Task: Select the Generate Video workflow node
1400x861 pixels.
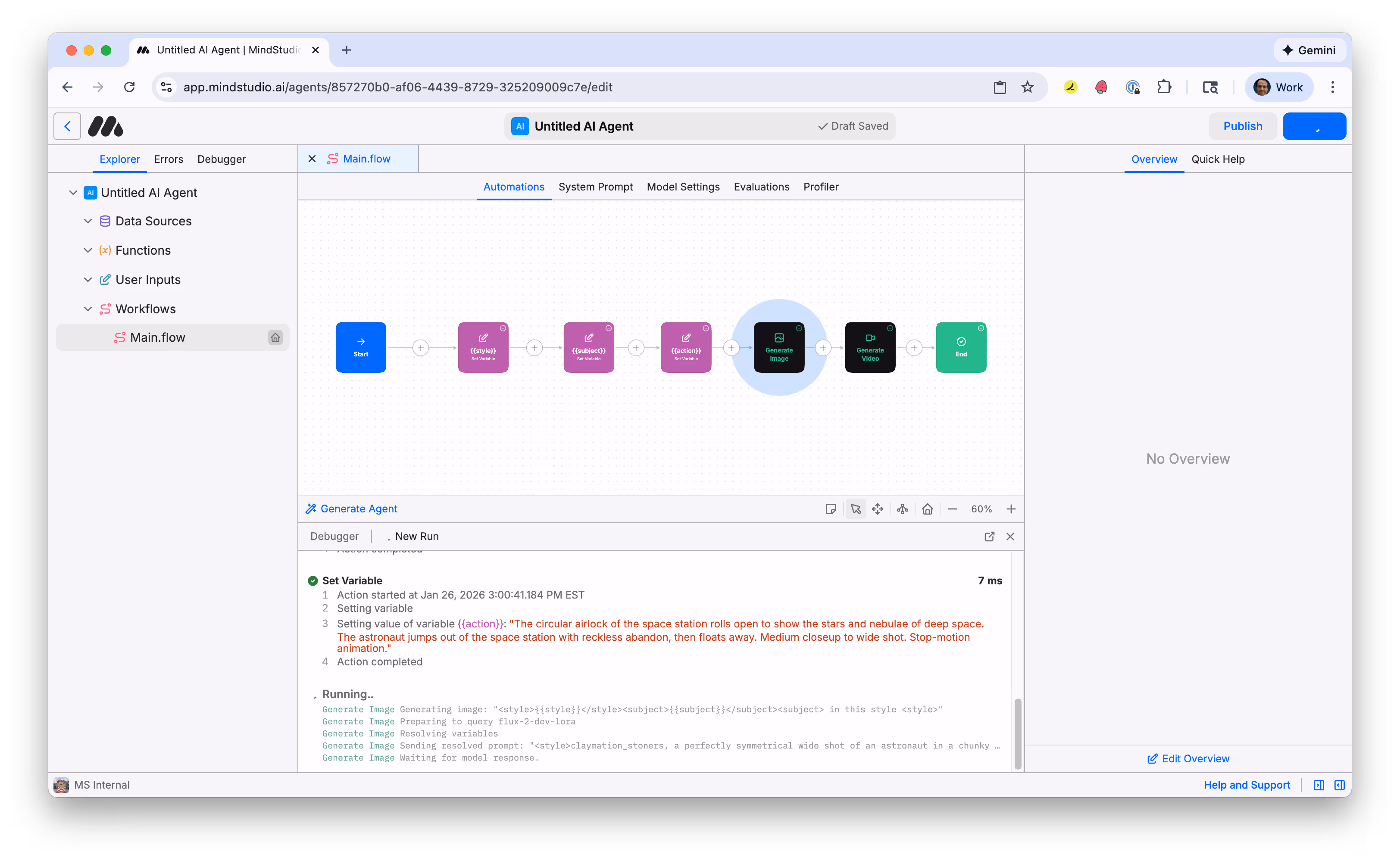Action: click(x=870, y=347)
